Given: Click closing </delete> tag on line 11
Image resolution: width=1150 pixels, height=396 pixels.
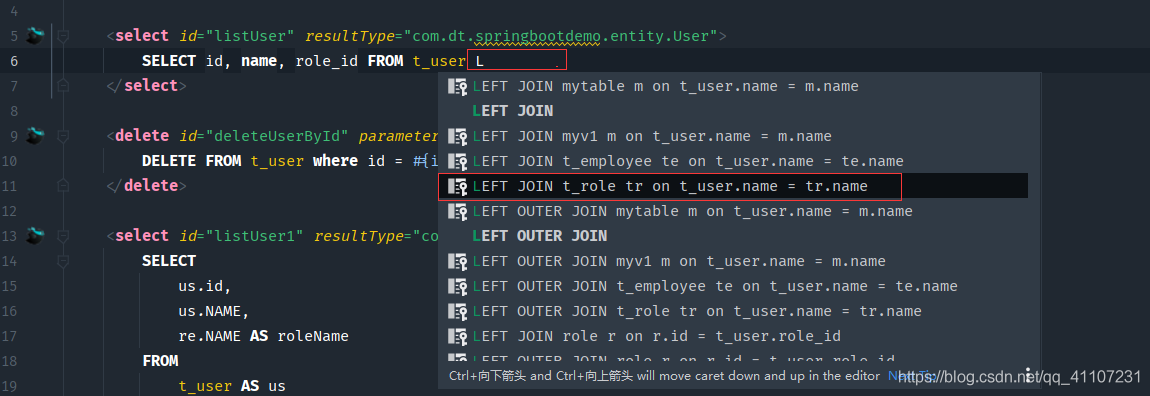Looking at the screenshot, I should [147, 186].
